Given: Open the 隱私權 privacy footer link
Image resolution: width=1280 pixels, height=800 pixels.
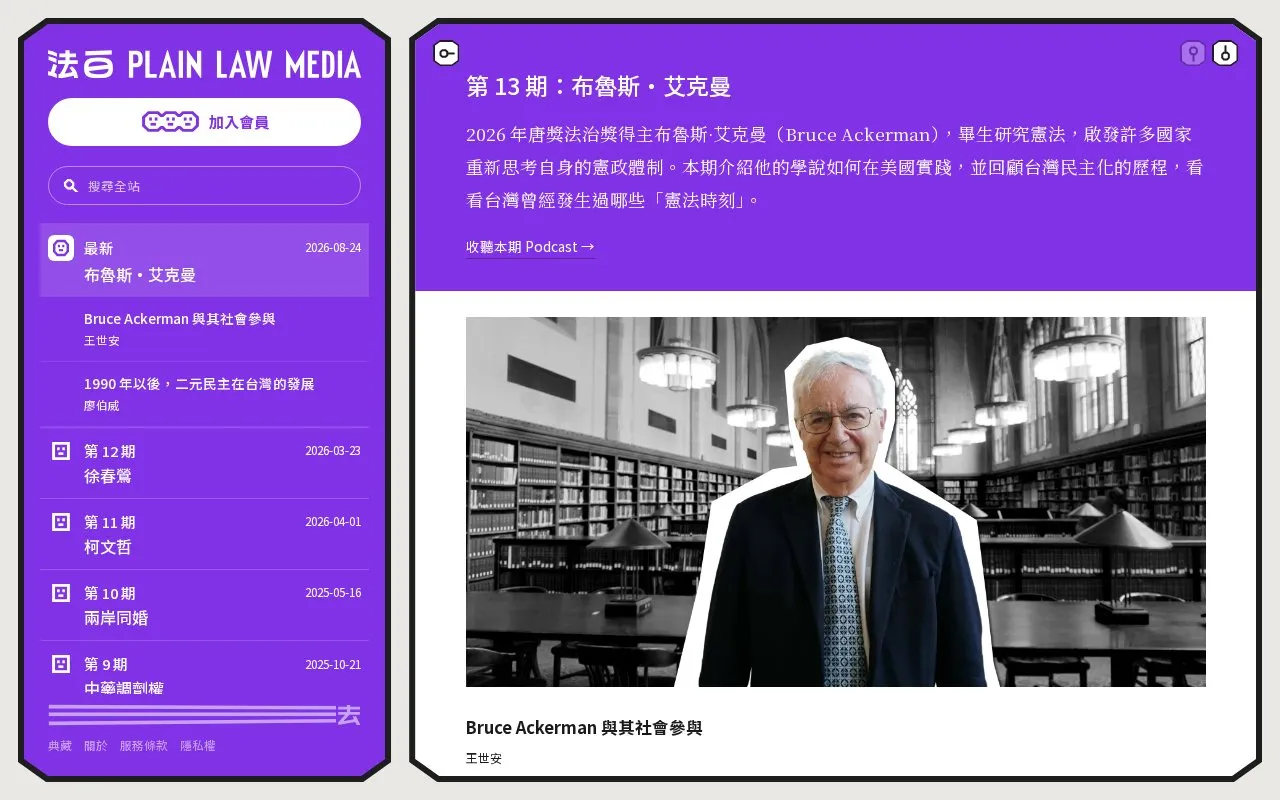Looking at the screenshot, I should click(x=198, y=746).
